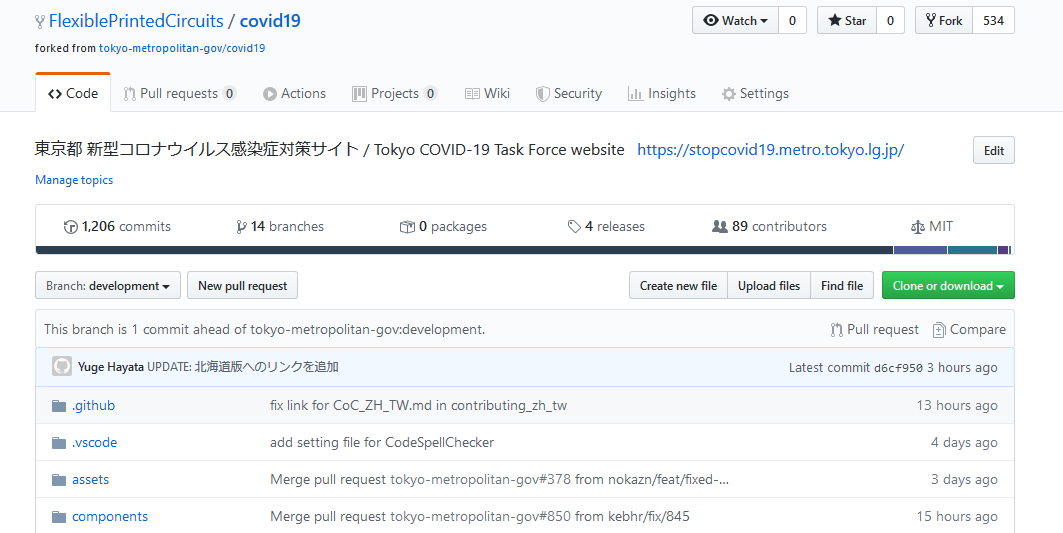Open the Watch notifications dropdown
The height and width of the screenshot is (533, 1063).
(736, 21)
